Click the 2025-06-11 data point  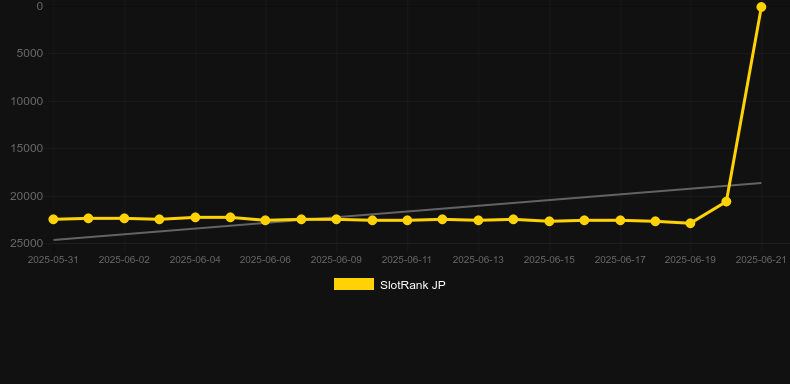tap(407, 220)
